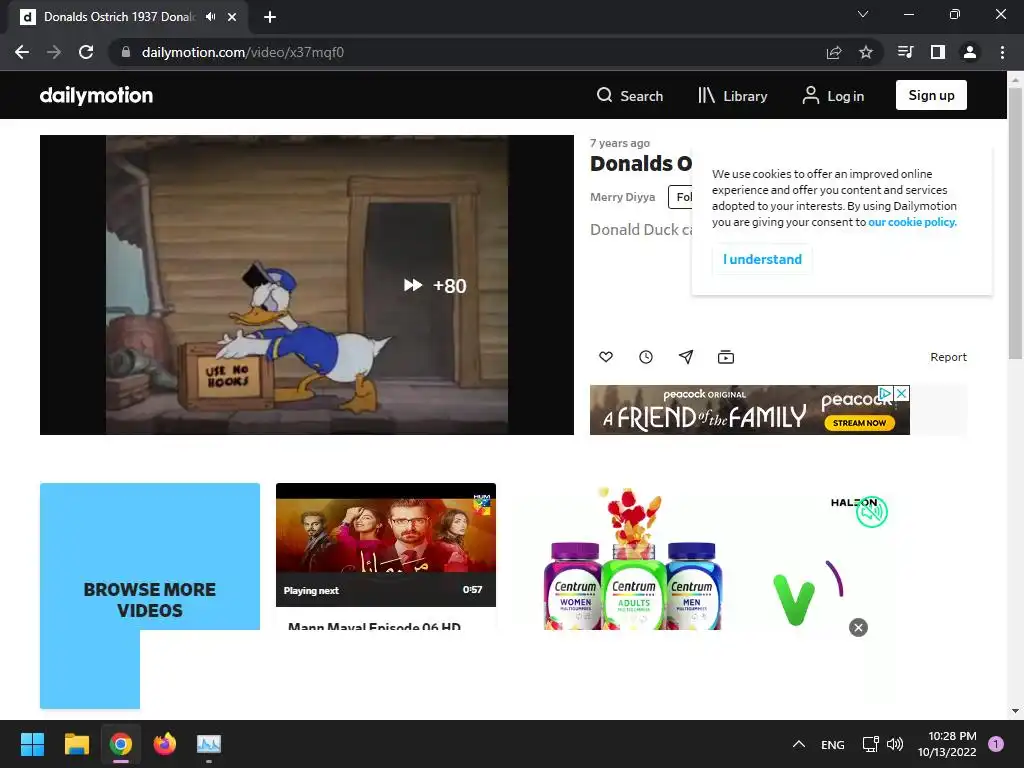The image size is (1024, 768).
Task: Add to playlist icon
Action: (x=726, y=357)
